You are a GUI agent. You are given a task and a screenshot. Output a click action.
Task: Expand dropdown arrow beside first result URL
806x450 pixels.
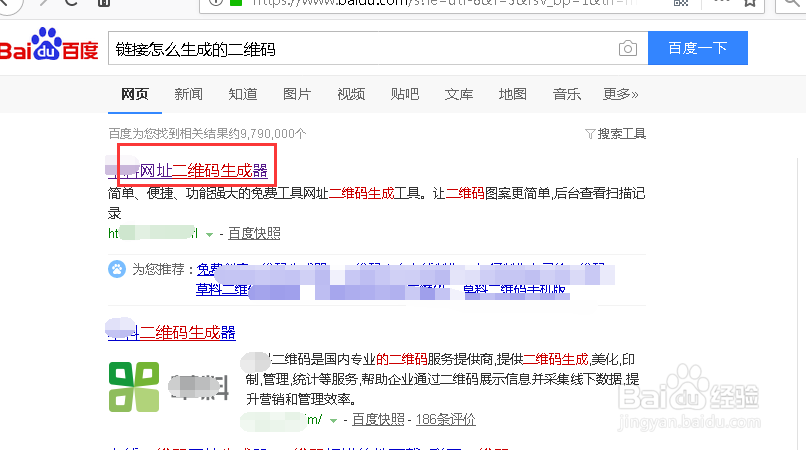[209, 235]
